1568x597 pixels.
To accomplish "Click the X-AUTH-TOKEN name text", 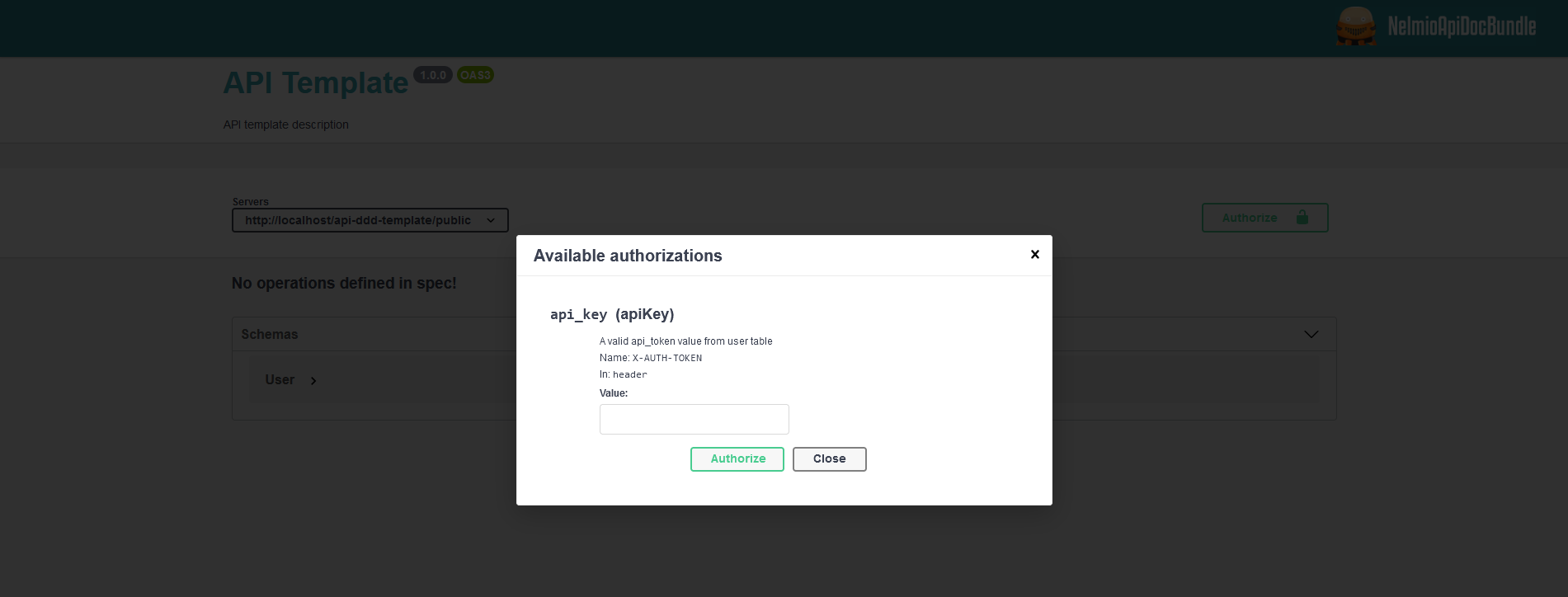I will coord(667,358).
